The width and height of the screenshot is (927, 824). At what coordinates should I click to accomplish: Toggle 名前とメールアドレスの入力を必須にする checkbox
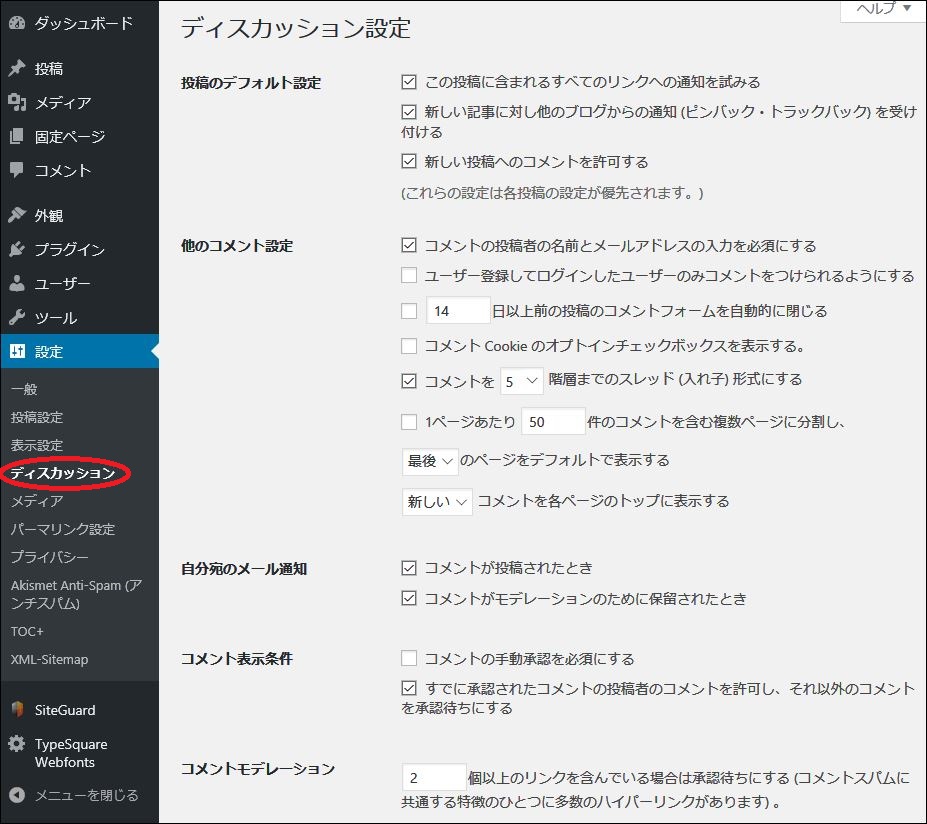(409, 245)
